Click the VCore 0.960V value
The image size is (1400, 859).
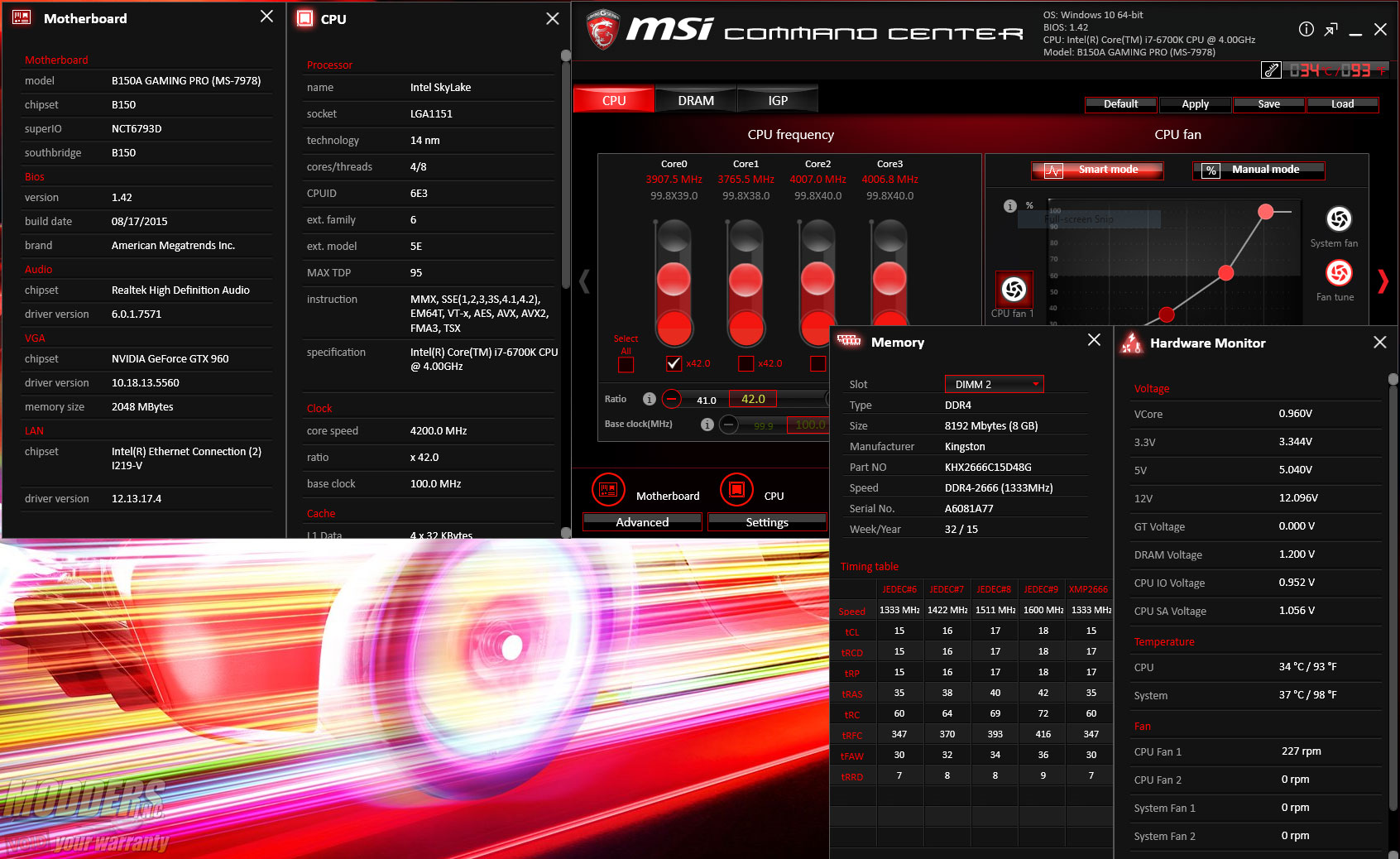click(x=1295, y=414)
